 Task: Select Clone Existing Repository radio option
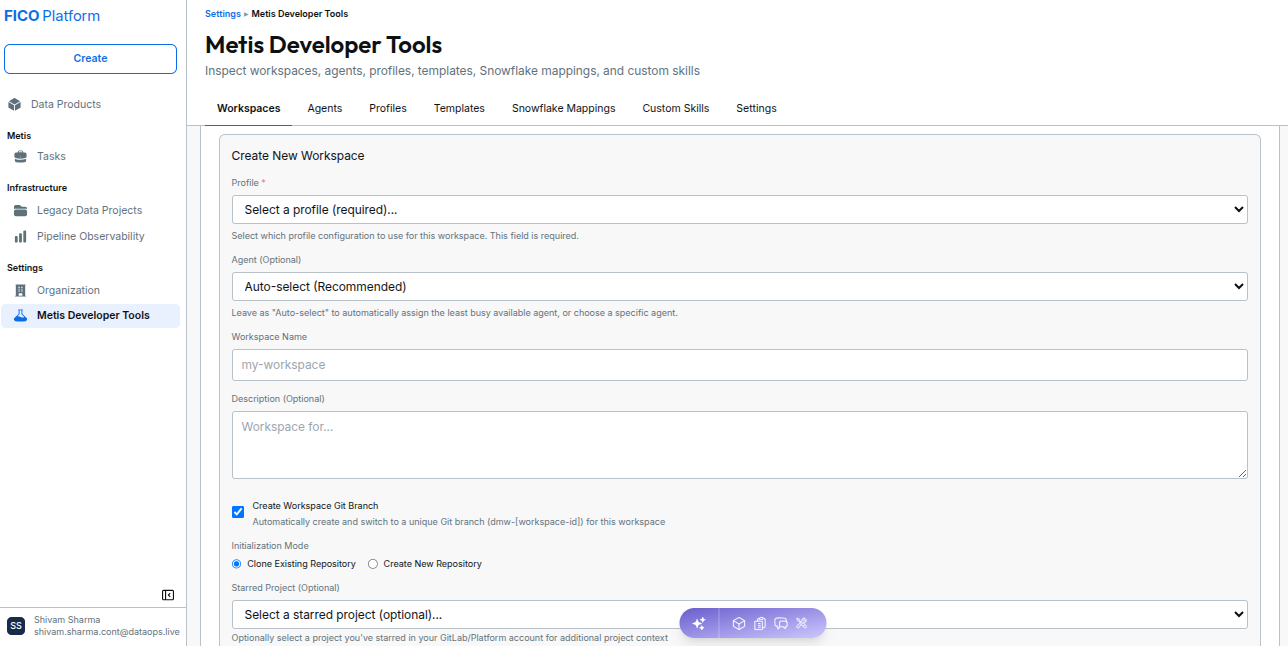[x=237, y=564]
